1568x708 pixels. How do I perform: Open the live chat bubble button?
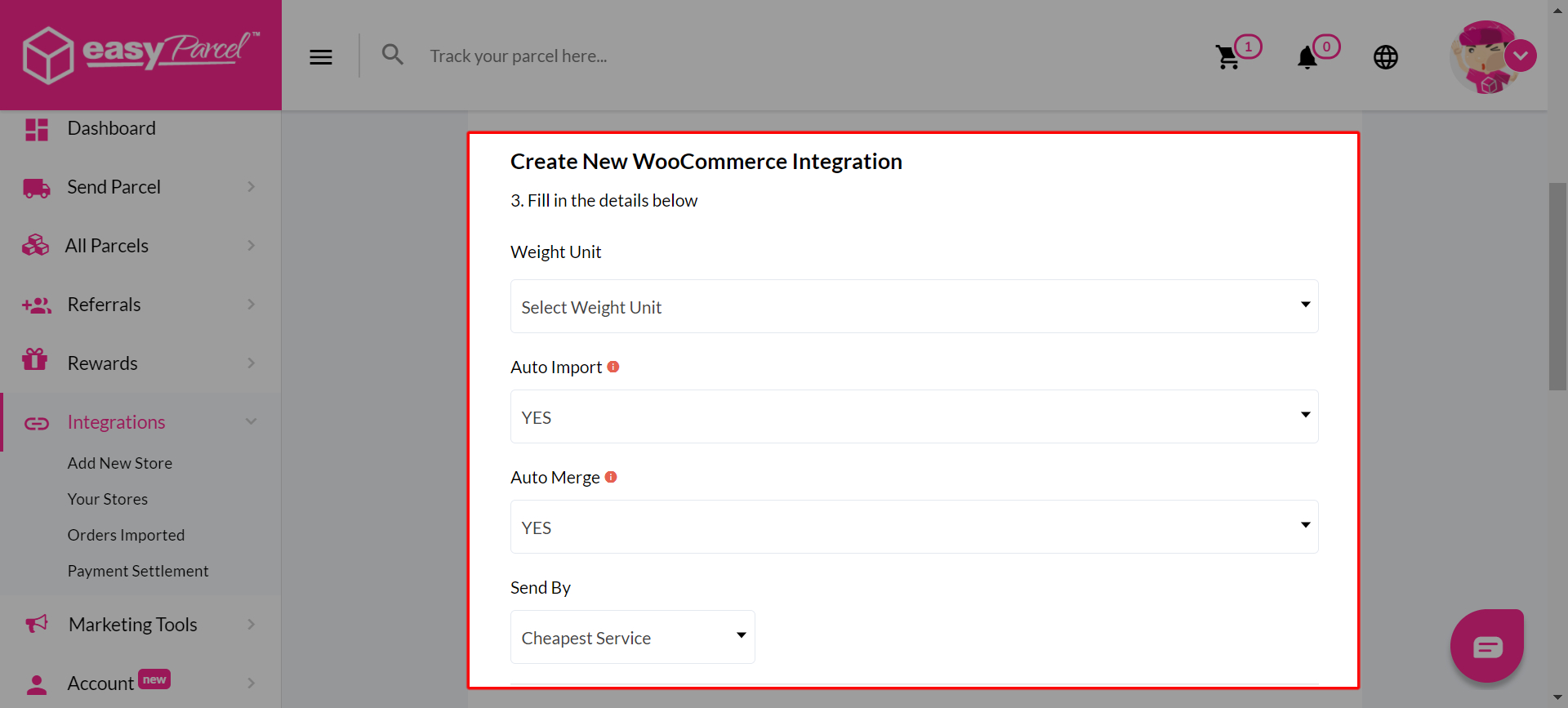pyautogui.click(x=1487, y=646)
